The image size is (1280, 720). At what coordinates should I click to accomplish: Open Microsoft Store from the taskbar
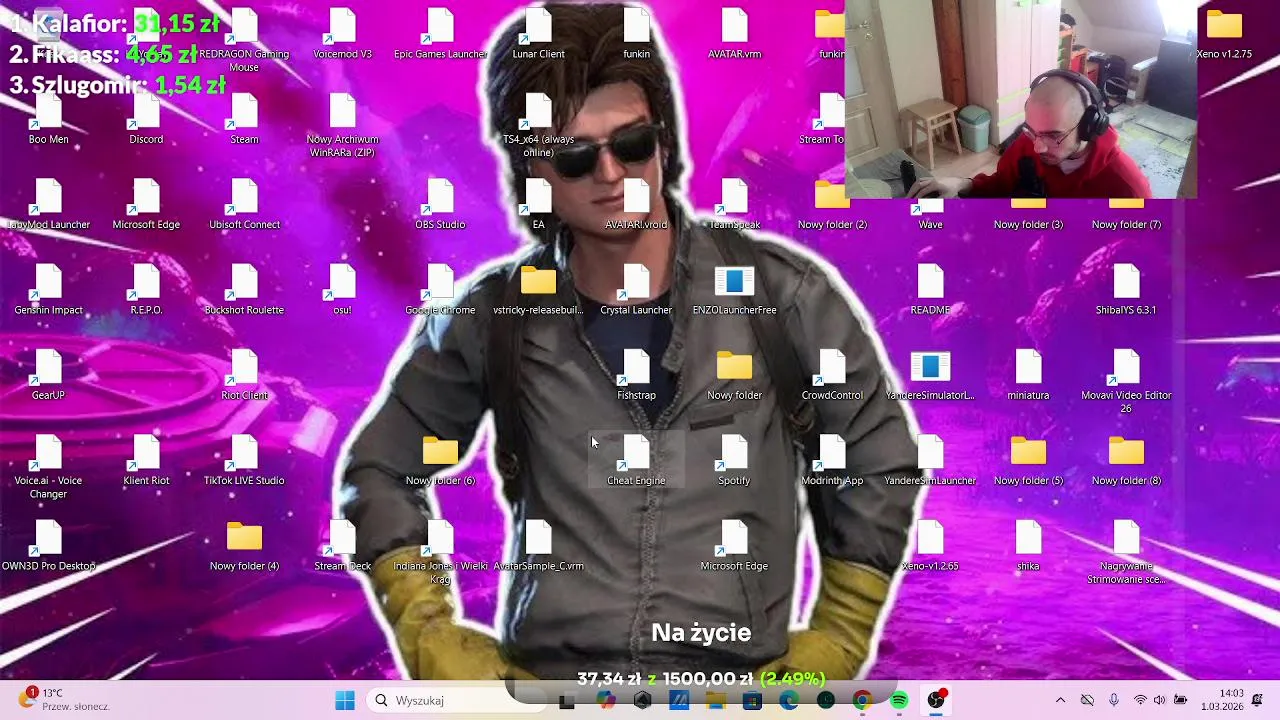(752, 700)
